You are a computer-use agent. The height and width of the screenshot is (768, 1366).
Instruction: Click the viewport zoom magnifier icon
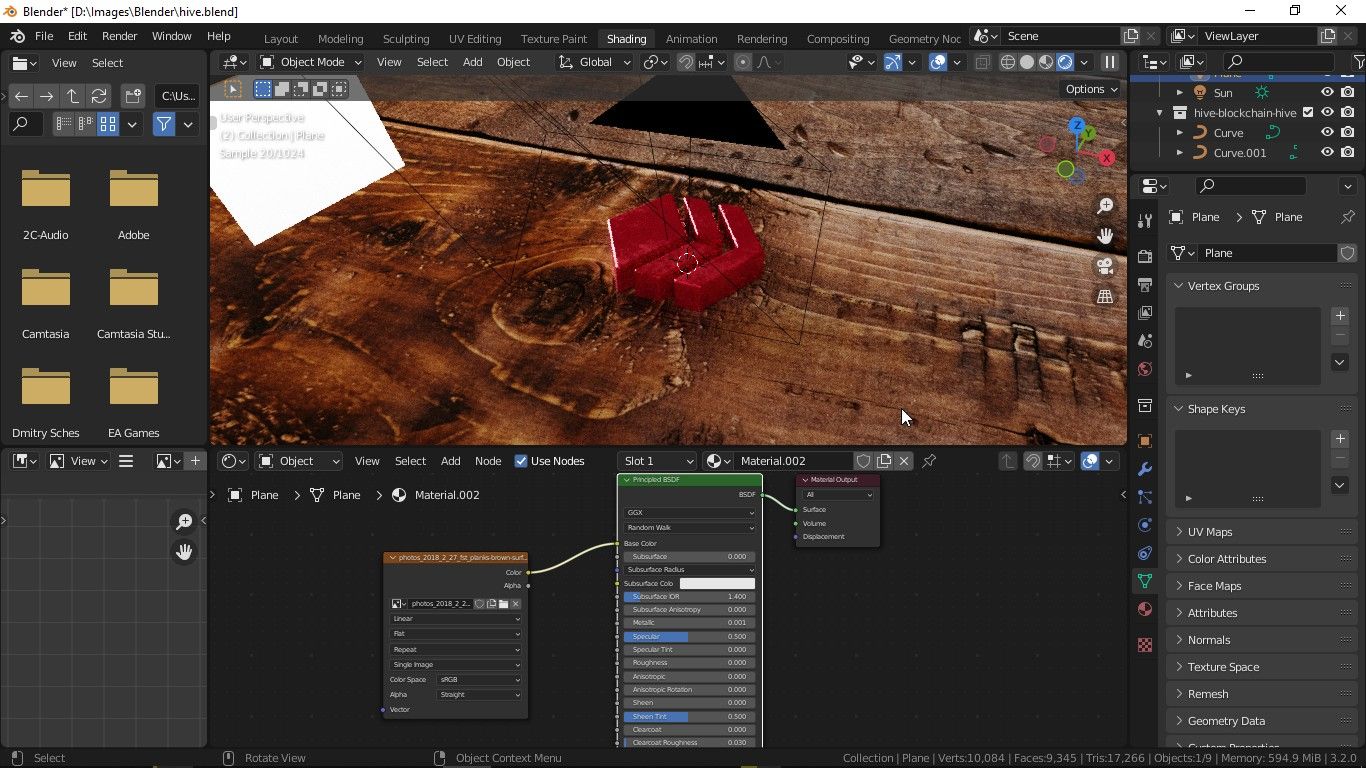click(x=1105, y=206)
